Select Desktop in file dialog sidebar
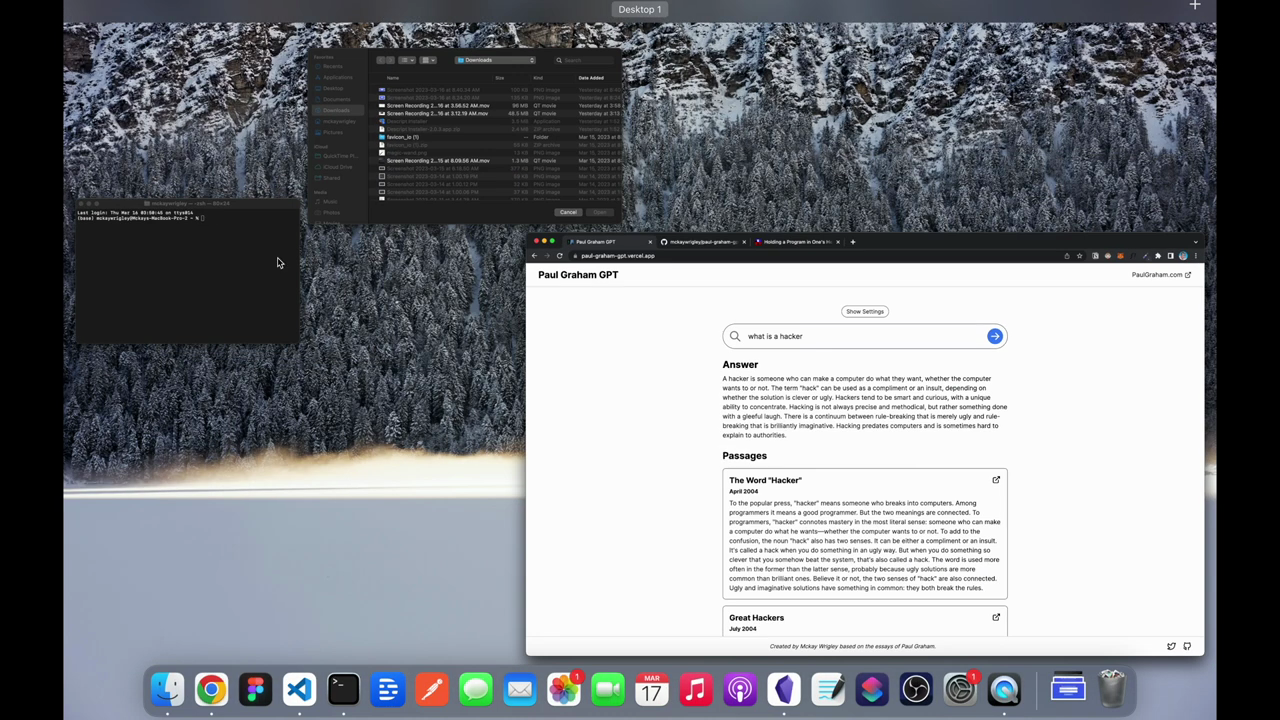Image resolution: width=1280 pixels, height=720 pixels. [333, 88]
